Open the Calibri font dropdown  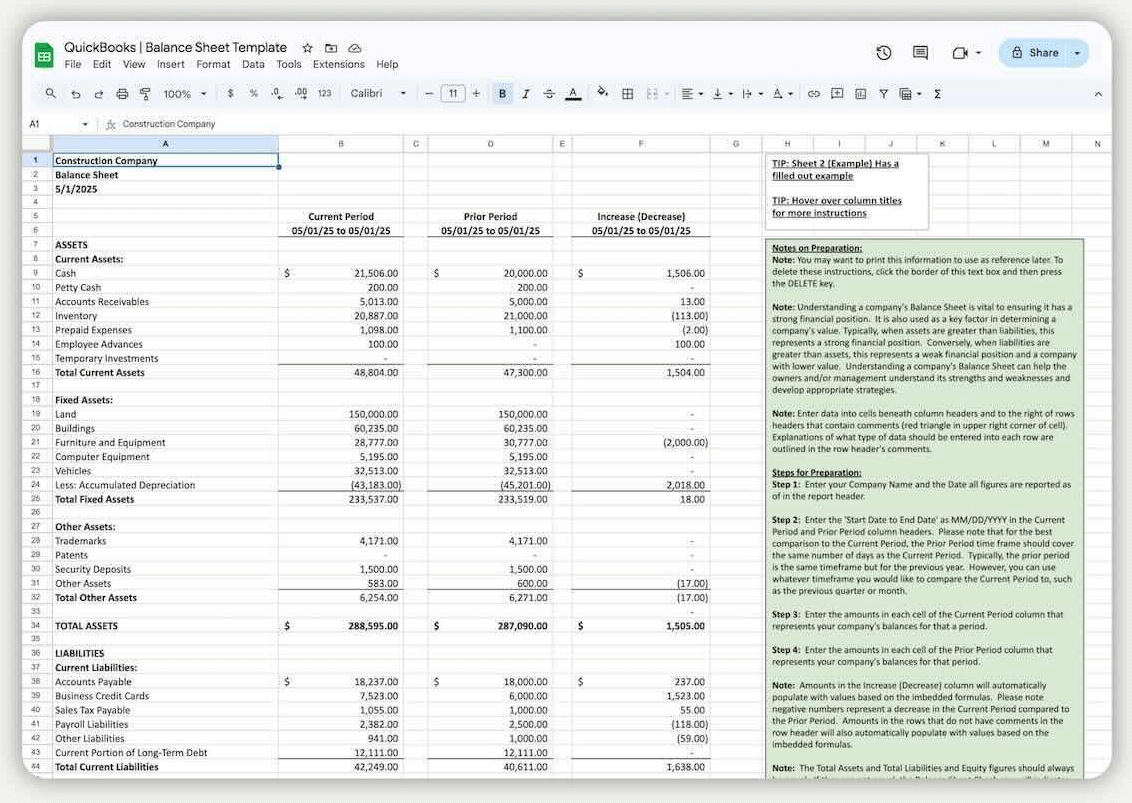point(378,93)
